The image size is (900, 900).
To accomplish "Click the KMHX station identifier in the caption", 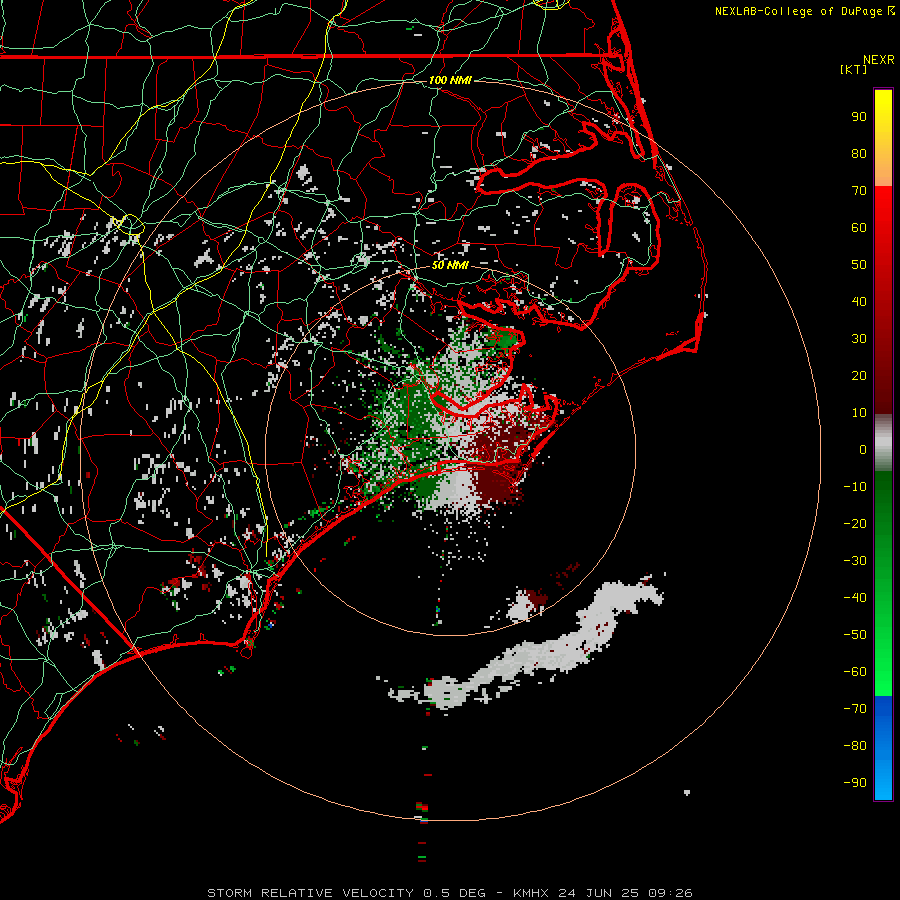I will point(530,893).
